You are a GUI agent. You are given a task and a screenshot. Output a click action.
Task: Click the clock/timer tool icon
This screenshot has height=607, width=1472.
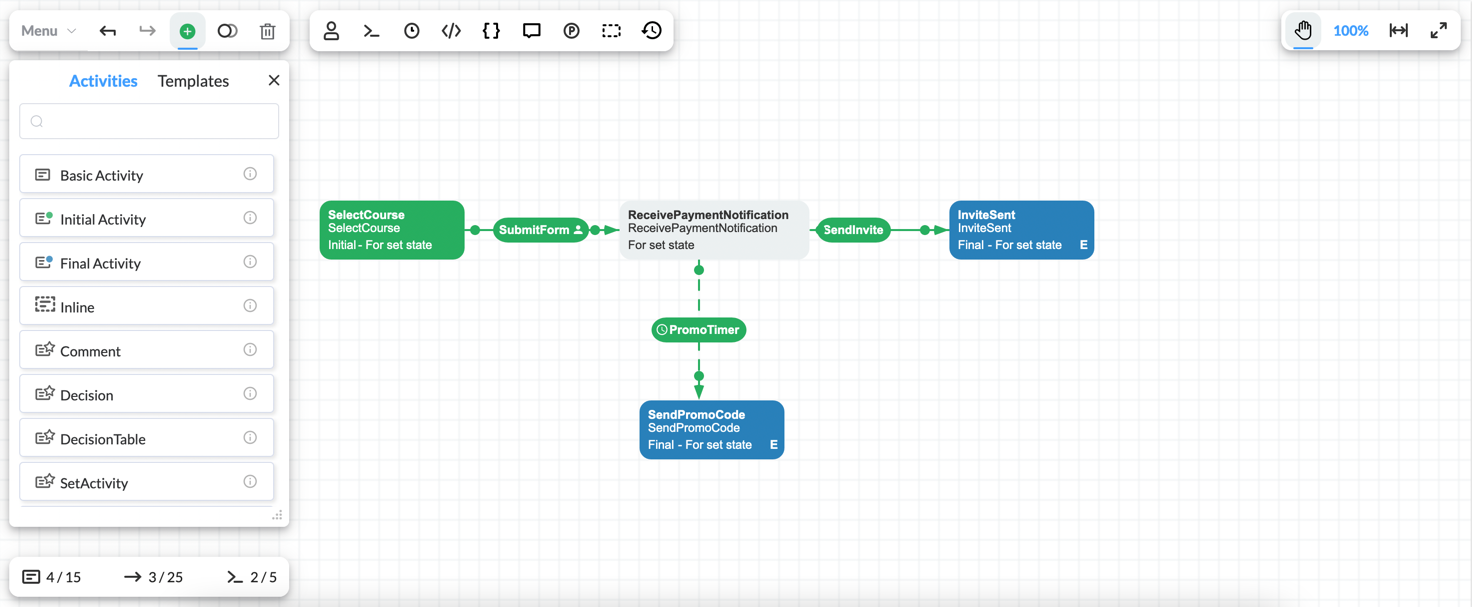click(x=411, y=30)
